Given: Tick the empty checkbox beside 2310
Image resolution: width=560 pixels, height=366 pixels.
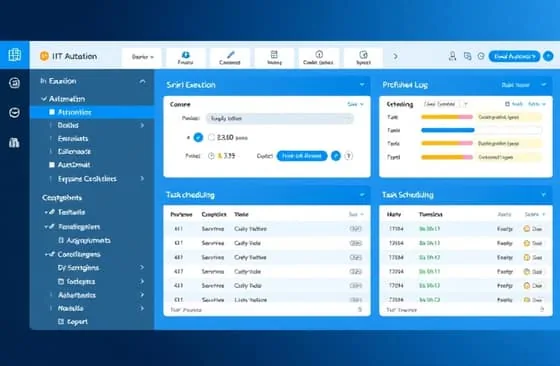Looking at the screenshot, I should point(211,137).
